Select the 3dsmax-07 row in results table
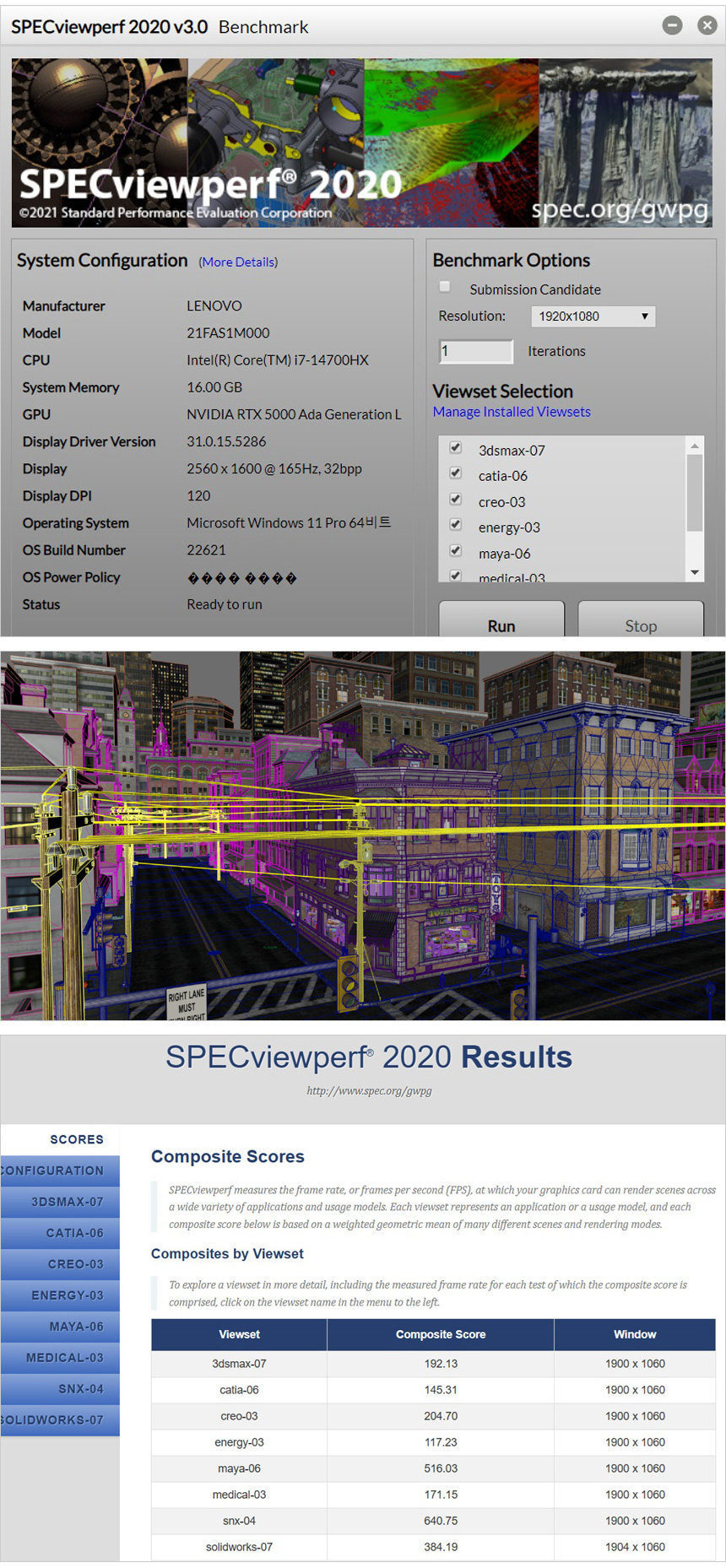Image resolution: width=726 pixels, height=1568 pixels. pos(434,1364)
